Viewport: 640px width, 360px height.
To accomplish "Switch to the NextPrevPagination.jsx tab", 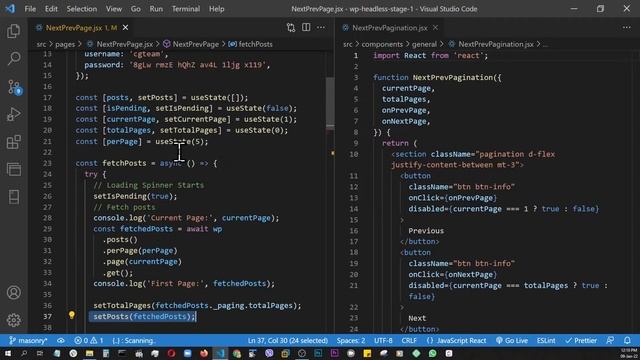I will (x=389, y=27).
